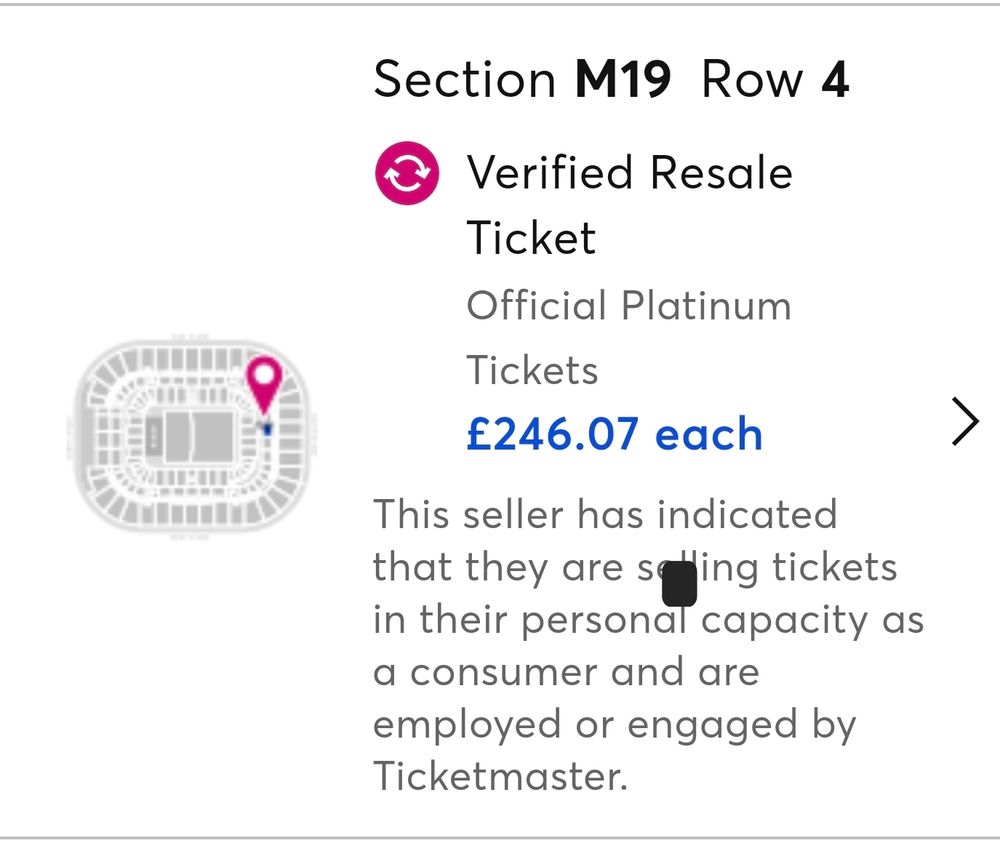The width and height of the screenshot is (1000, 841).
Task: Click the grey "Tickets" word under Official Platinum
Action: click(x=532, y=370)
